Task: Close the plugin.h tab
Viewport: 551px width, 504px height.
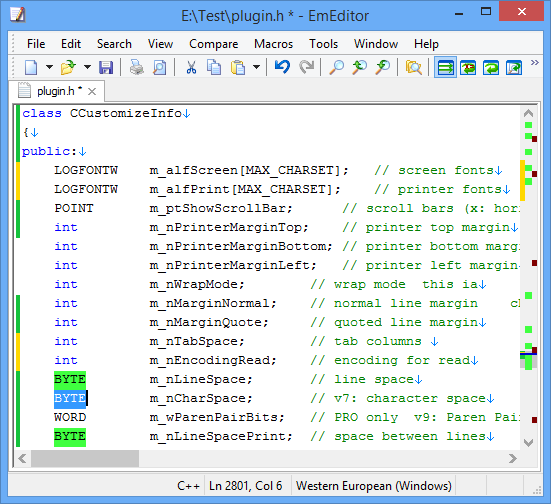Action: point(92,92)
